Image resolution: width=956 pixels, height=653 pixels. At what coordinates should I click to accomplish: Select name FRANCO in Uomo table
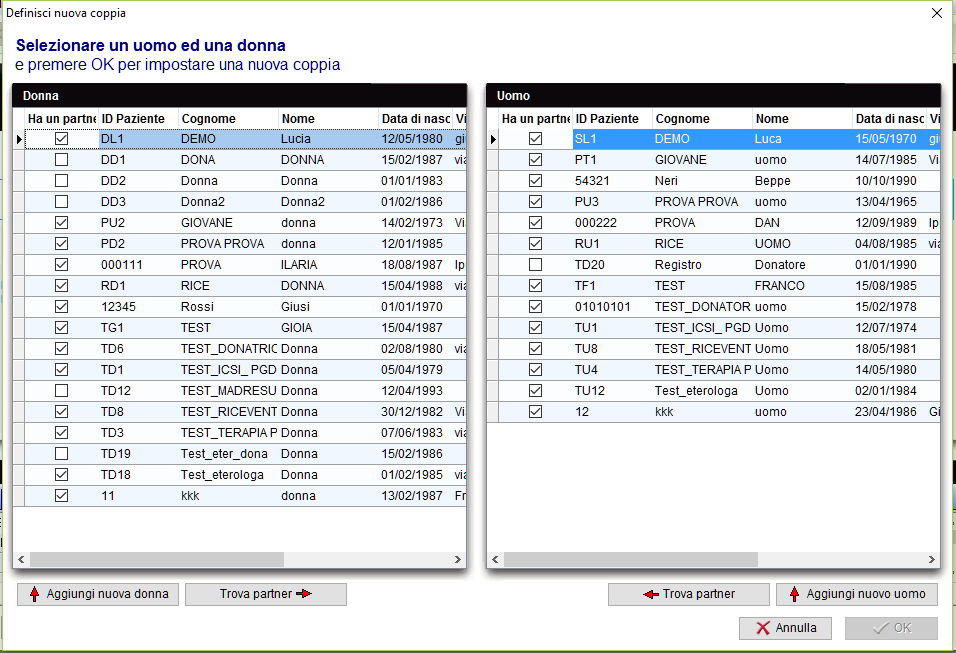[802, 285]
